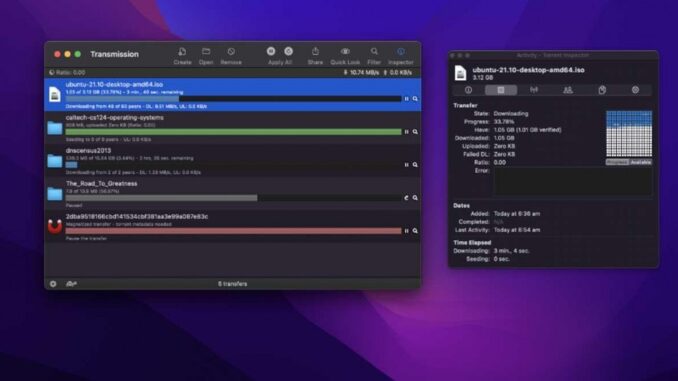Toggle Quick Look from the toolbar
Viewport: 678px width, 381px height.
coord(345,51)
